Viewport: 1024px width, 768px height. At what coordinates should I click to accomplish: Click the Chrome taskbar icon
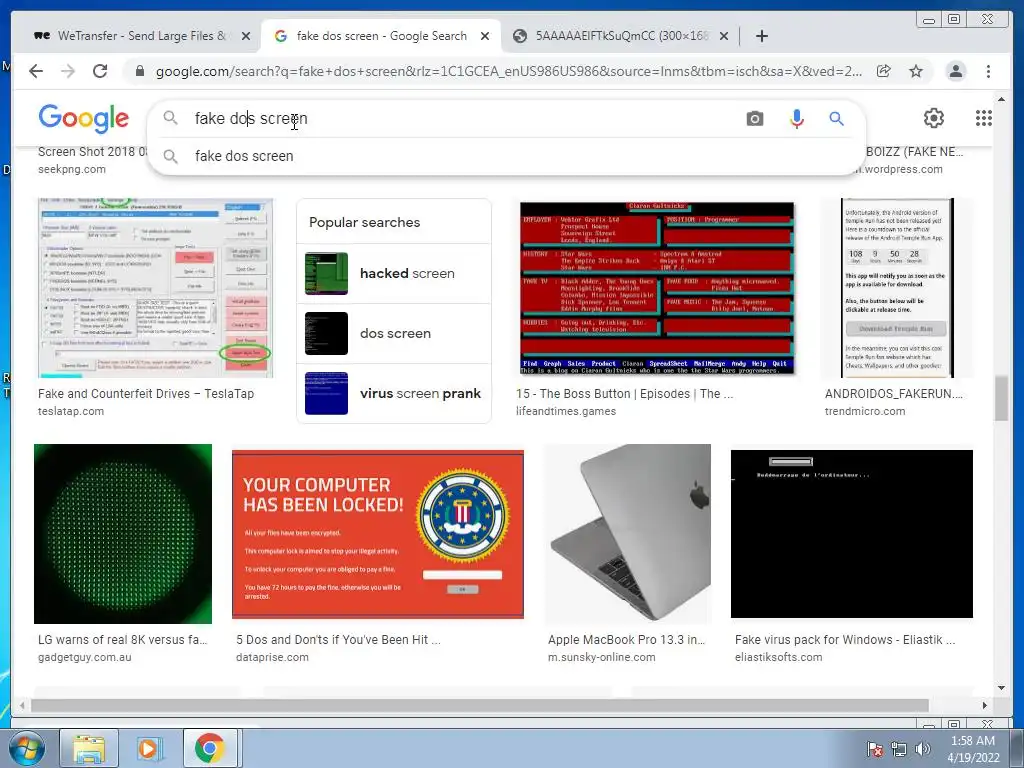click(209, 748)
